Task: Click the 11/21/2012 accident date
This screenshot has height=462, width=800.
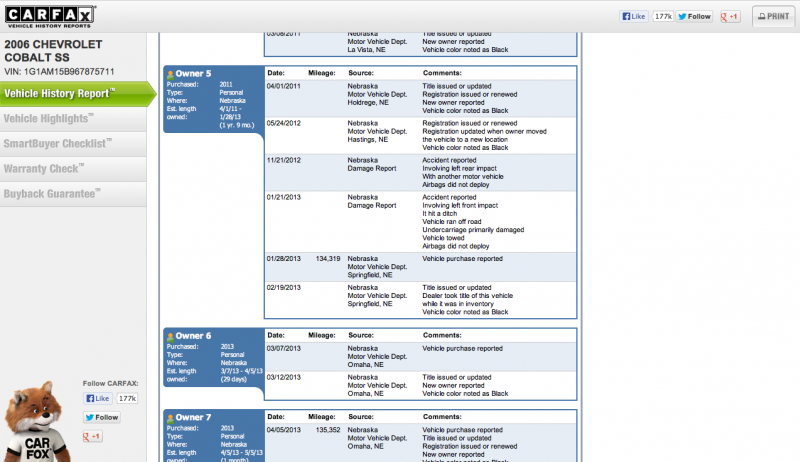Action: tap(284, 160)
